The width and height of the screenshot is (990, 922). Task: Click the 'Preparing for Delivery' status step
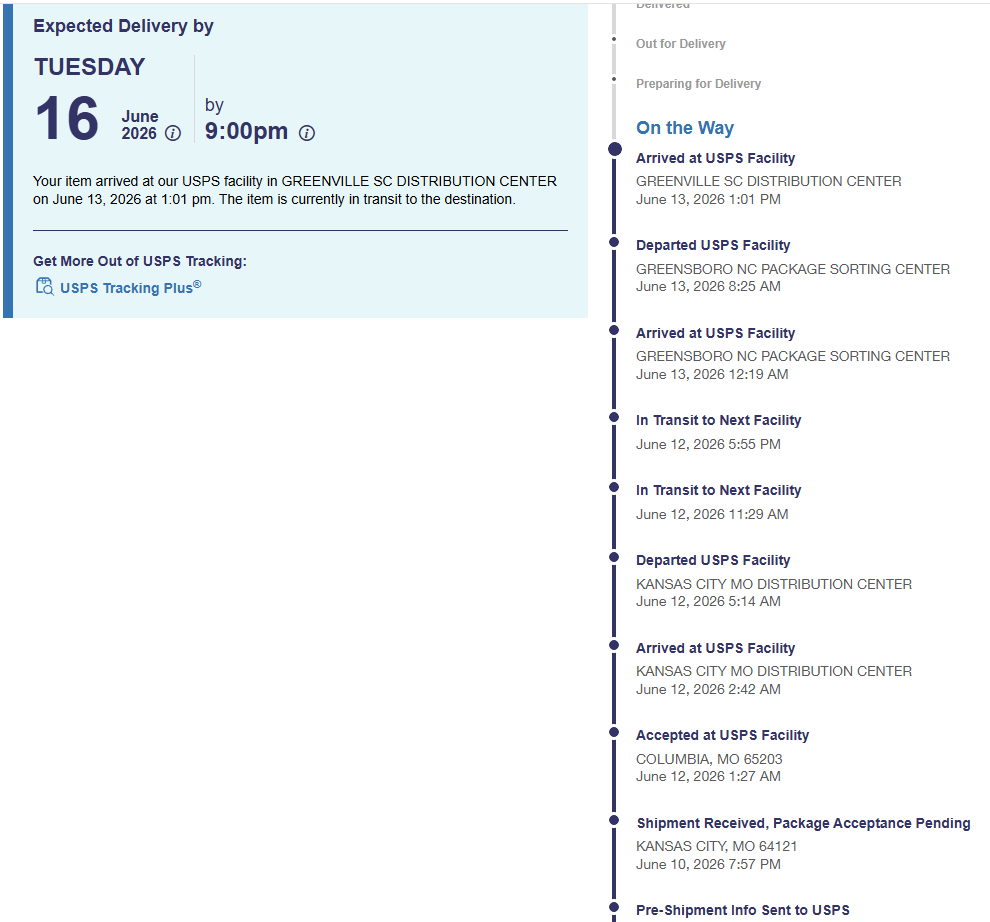[x=698, y=83]
